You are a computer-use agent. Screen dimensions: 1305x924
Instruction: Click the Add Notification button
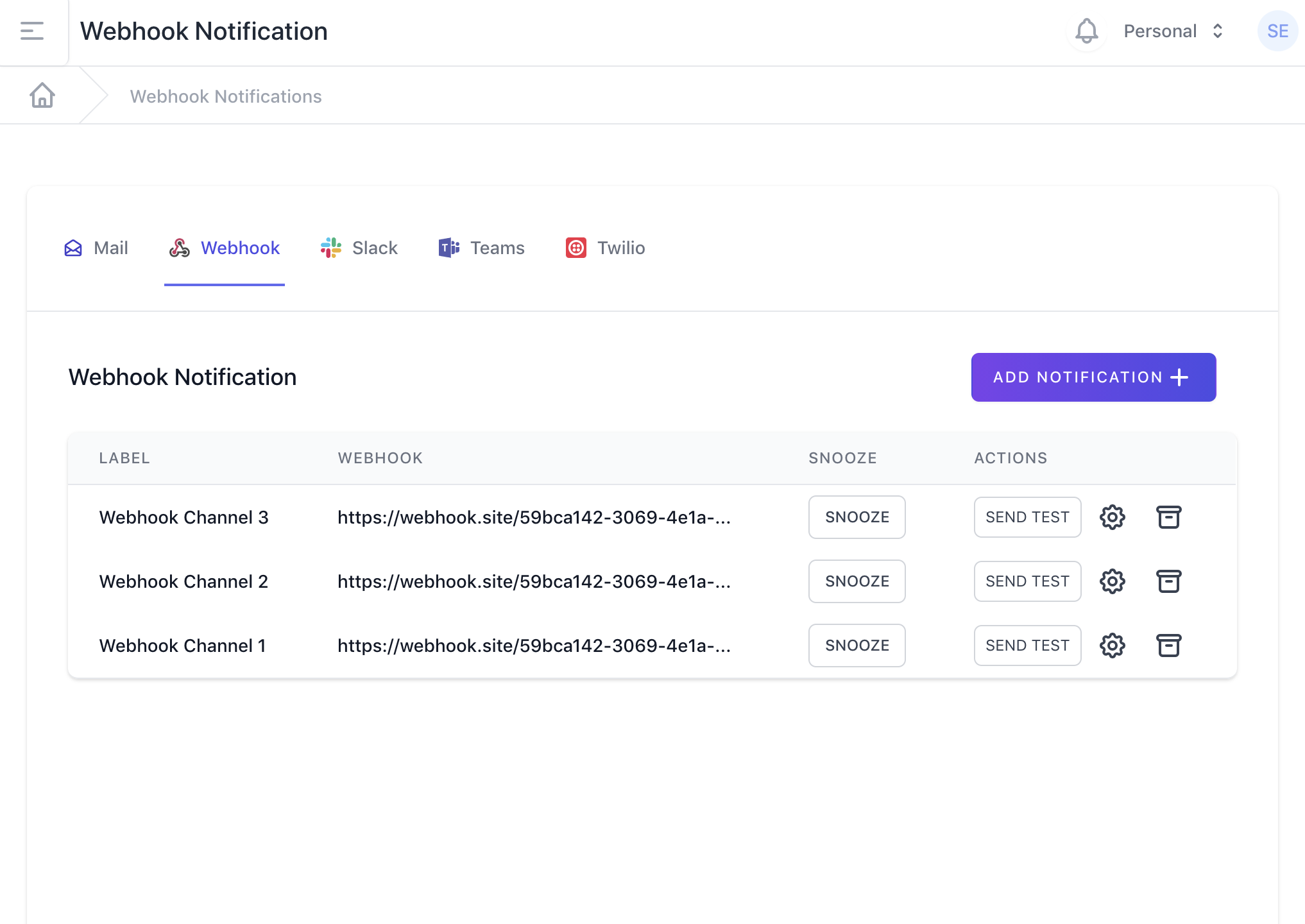1093,377
